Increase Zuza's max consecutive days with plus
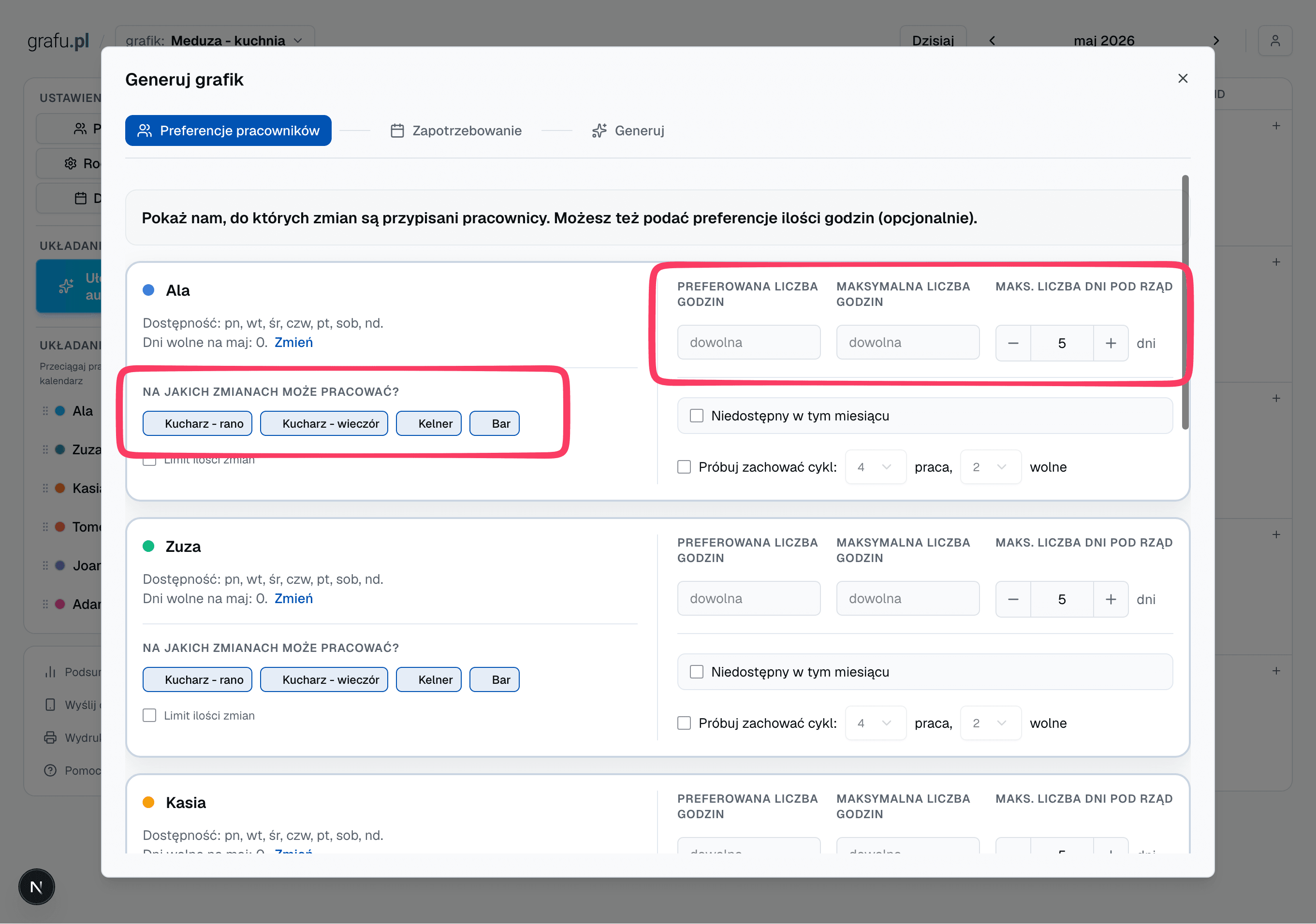1316x924 pixels. [1110, 599]
